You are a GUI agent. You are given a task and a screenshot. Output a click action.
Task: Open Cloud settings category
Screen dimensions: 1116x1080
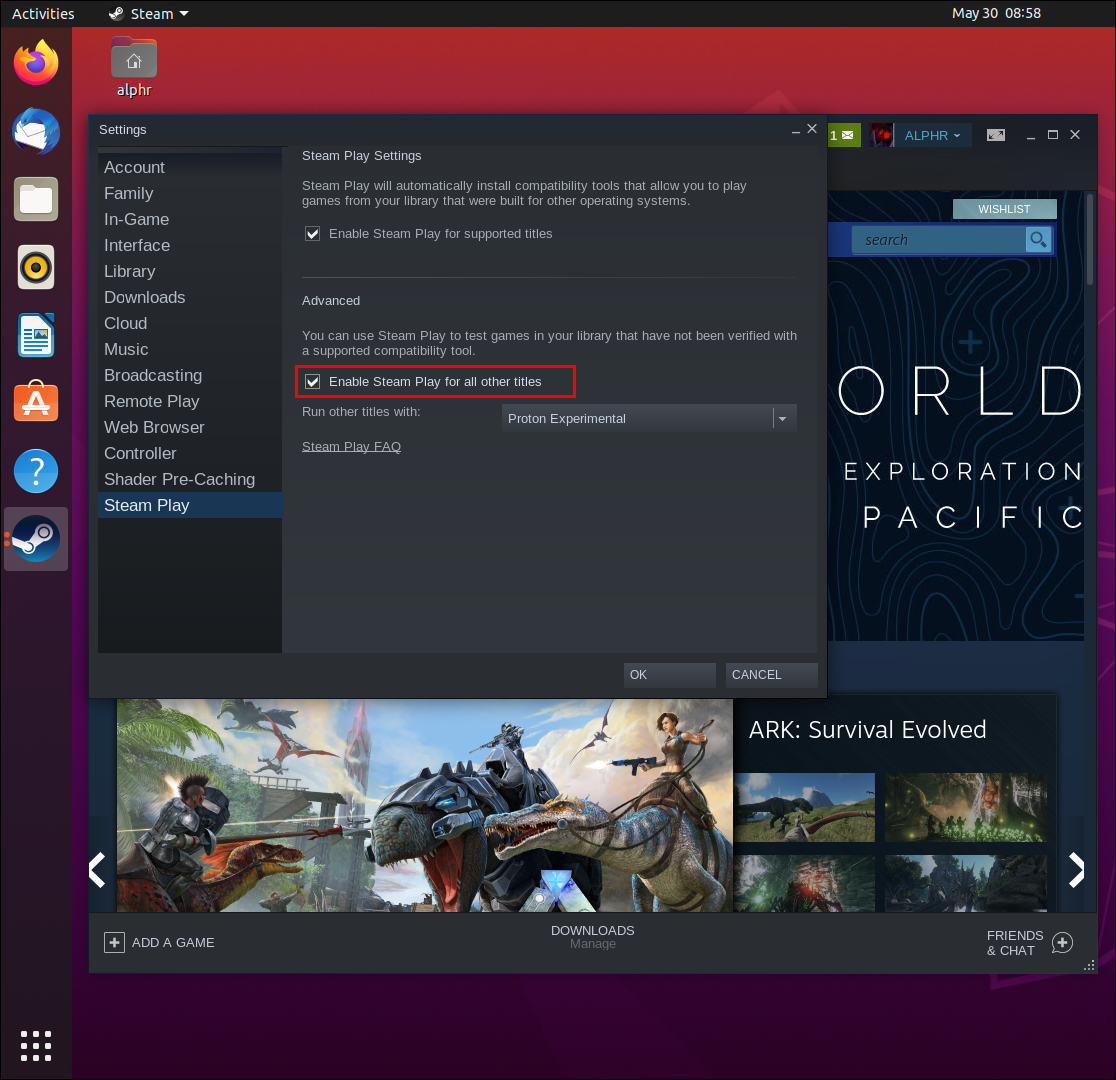[190, 323]
